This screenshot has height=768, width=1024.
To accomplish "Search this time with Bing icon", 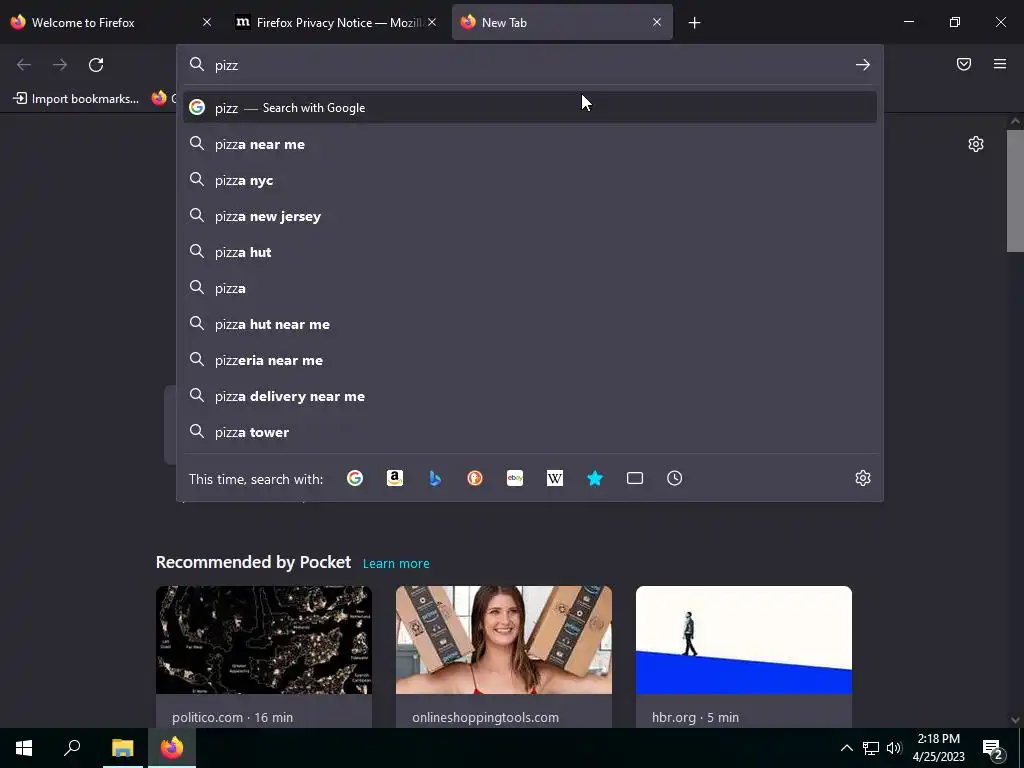I will [x=435, y=479].
